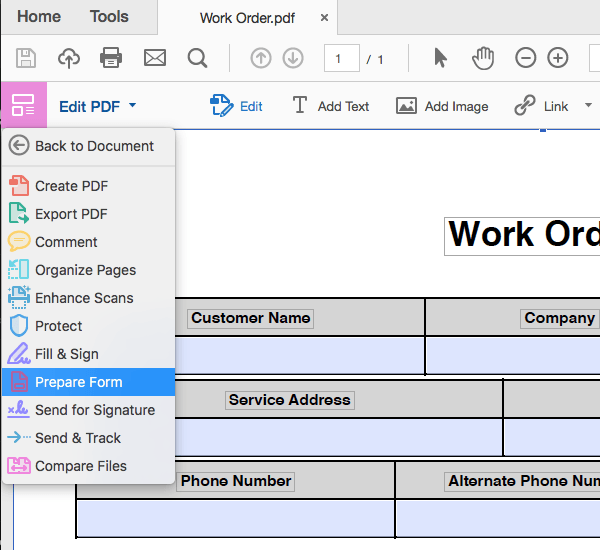The image size is (600, 550).
Task: Select the Phone Number label text
Action: pyautogui.click(x=235, y=481)
